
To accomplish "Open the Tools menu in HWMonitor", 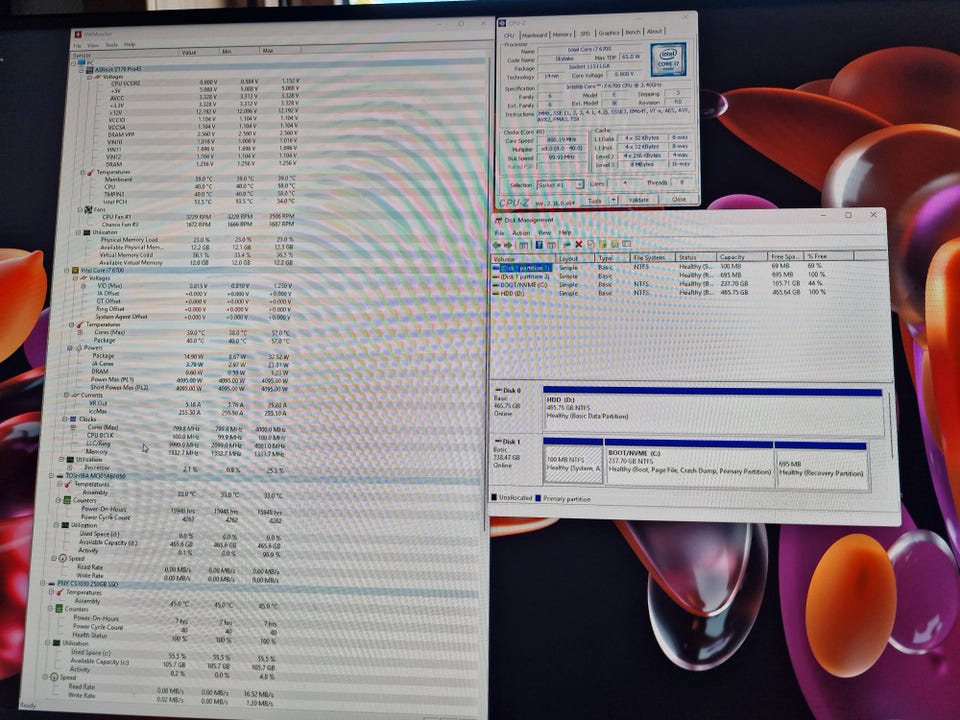I will tap(111, 45).
